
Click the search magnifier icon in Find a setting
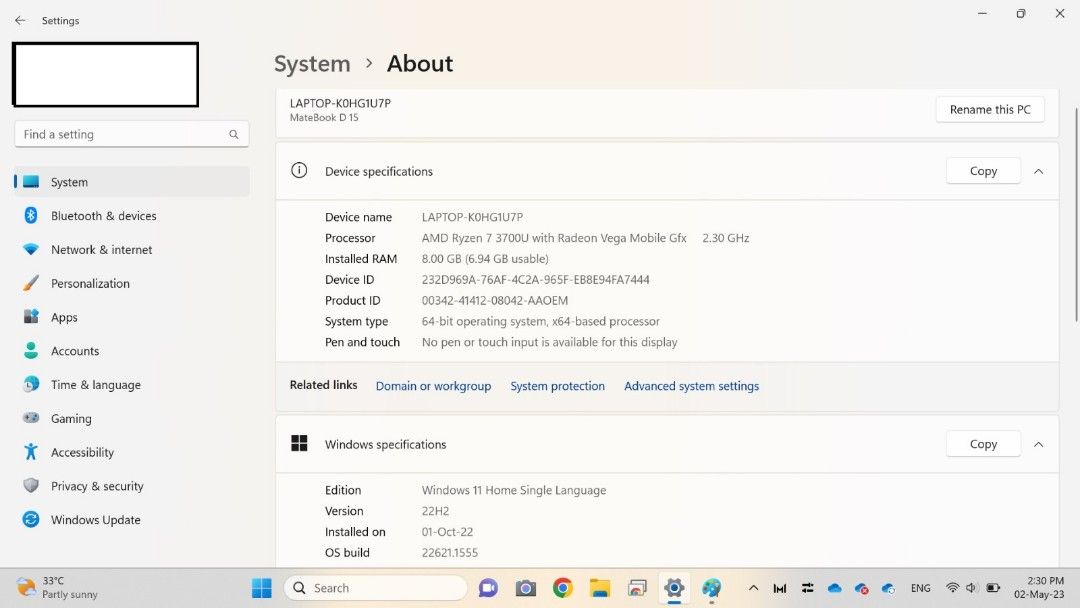point(233,134)
